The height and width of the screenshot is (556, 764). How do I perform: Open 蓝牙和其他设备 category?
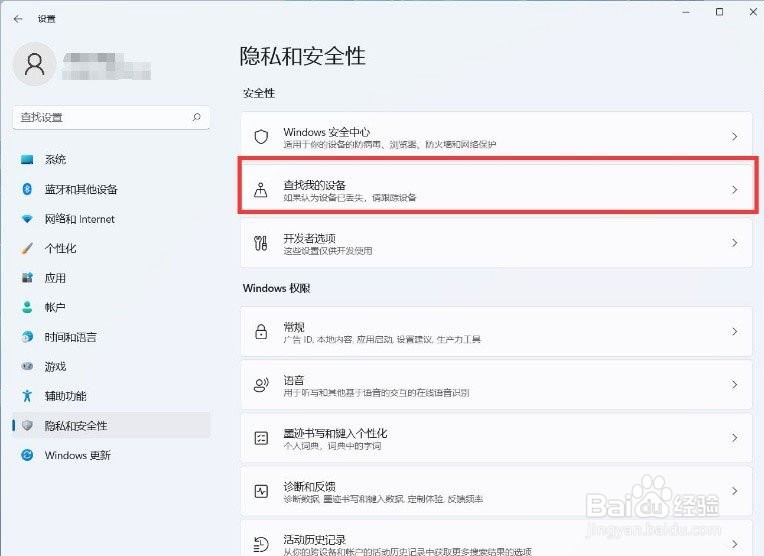(x=111, y=189)
